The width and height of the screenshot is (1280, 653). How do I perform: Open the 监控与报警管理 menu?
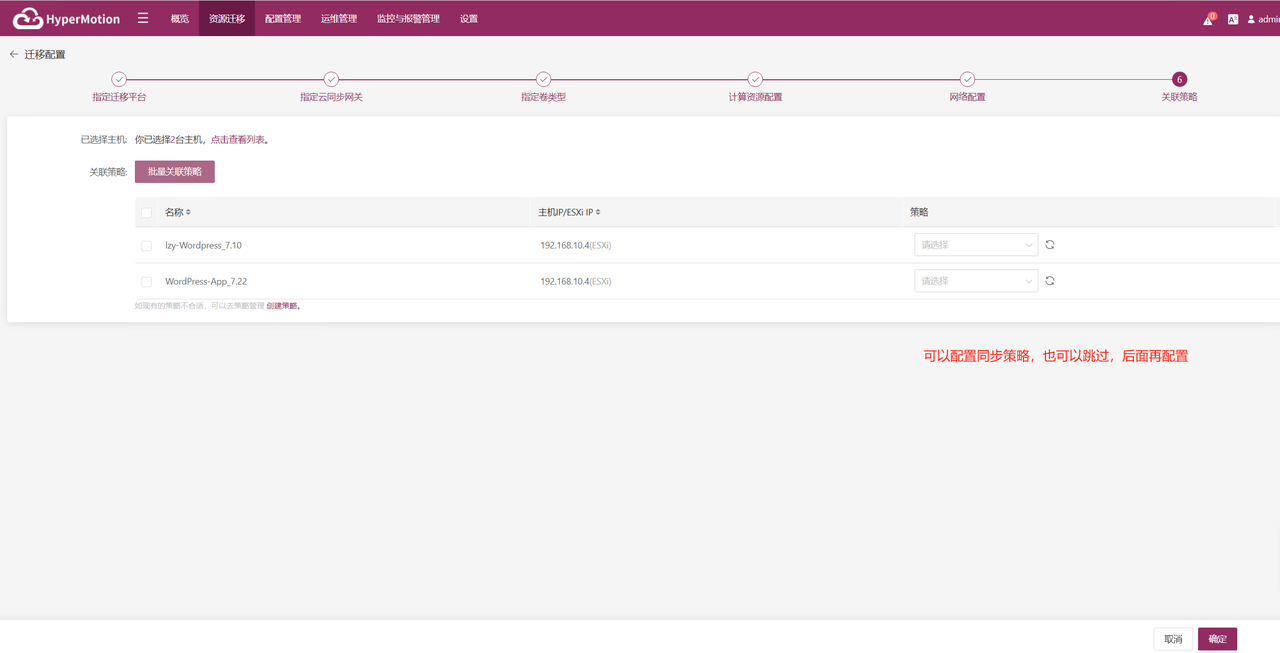click(408, 19)
